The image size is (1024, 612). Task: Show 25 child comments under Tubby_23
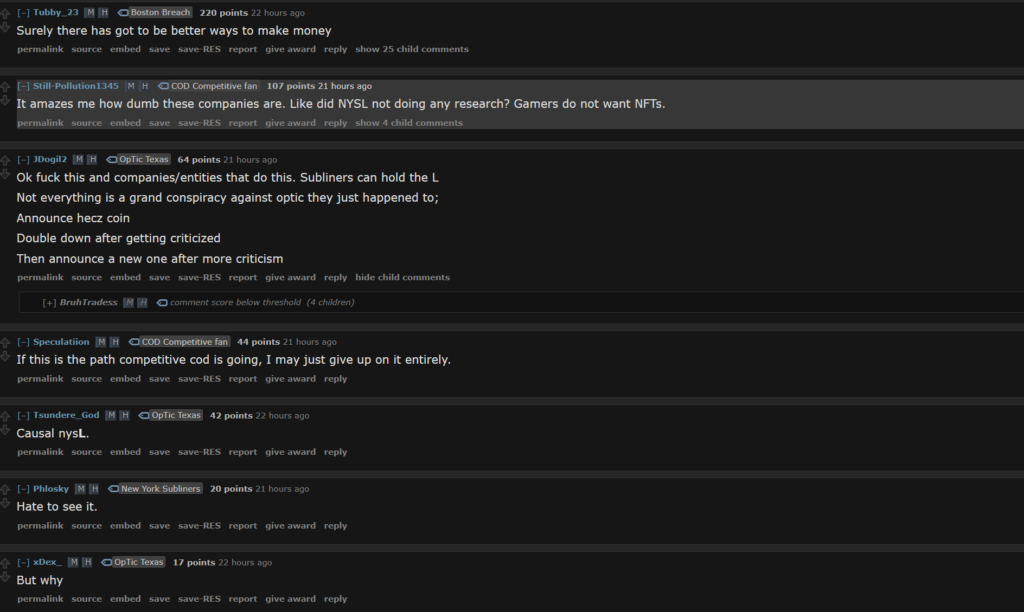coord(412,49)
